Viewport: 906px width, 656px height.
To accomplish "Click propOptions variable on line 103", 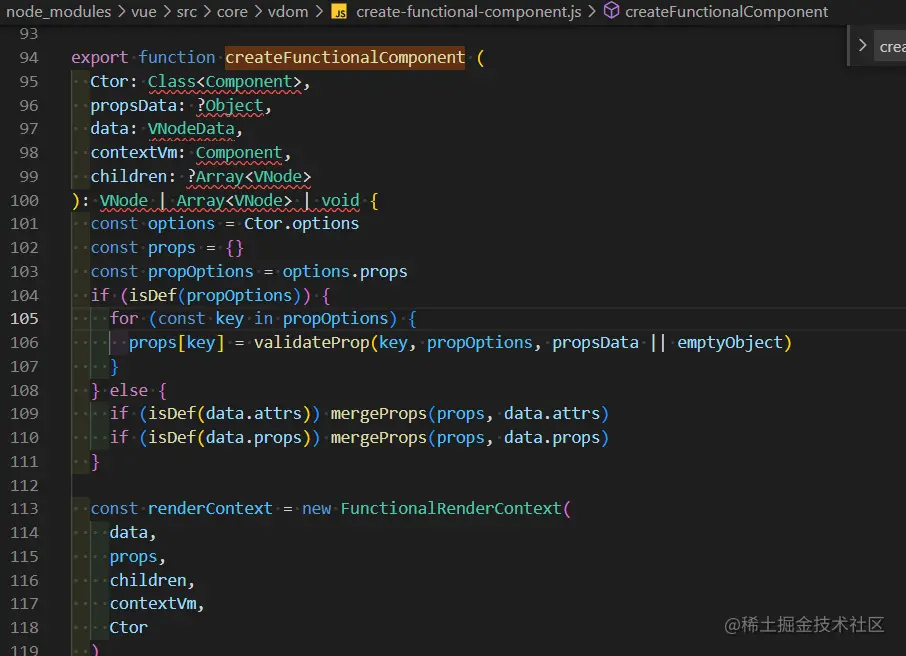I will point(200,272).
